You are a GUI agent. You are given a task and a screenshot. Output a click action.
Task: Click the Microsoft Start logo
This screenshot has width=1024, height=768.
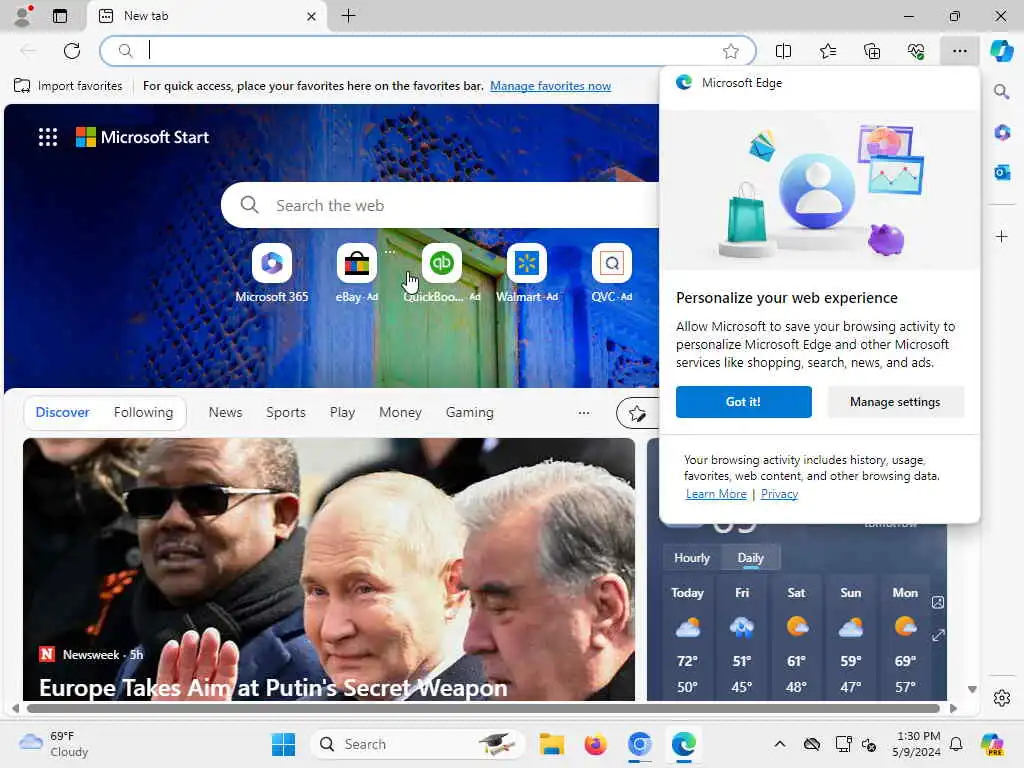click(142, 137)
